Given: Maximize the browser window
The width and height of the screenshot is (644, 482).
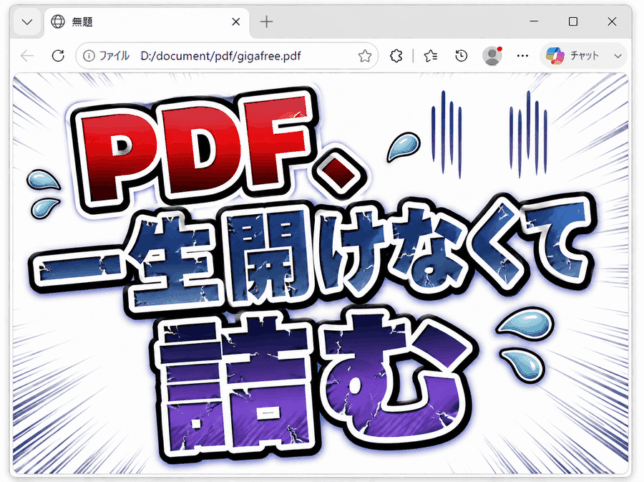Looking at the screenshot, I should [x=573, y=21].
